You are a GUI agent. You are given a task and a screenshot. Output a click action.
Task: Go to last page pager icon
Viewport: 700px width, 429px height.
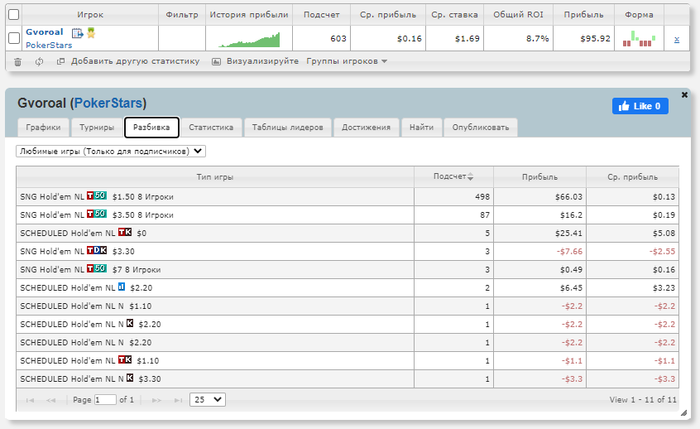178,400
